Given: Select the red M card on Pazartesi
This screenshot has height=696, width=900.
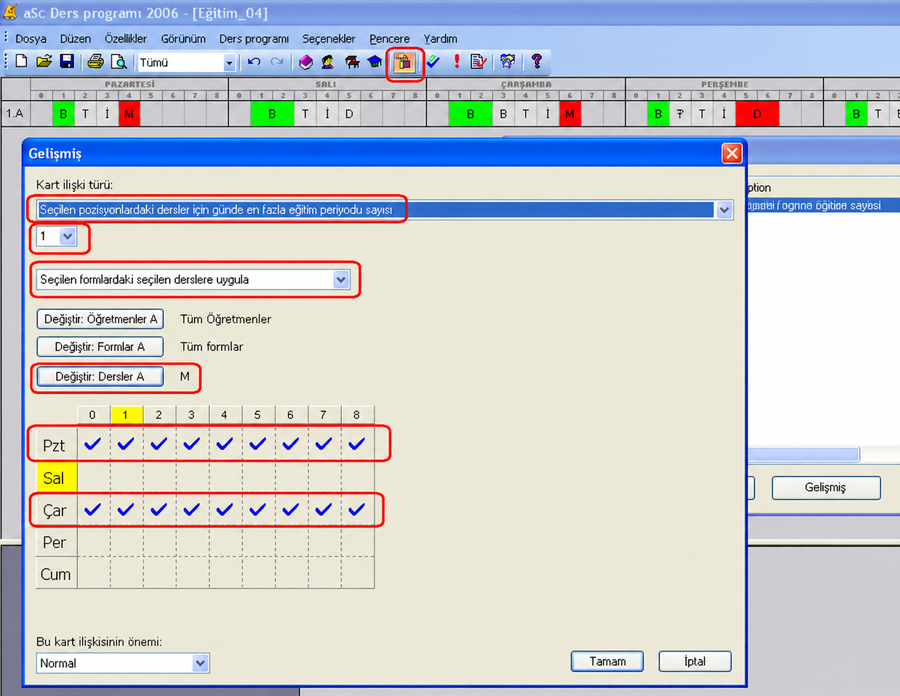Looking at the screenshot, I should (x=129, y=114).
